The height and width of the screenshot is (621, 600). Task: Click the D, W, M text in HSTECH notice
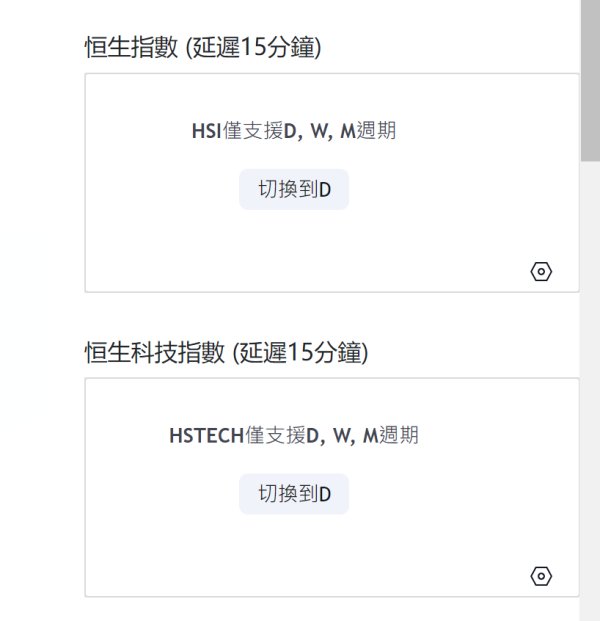(x=342, y=436)
